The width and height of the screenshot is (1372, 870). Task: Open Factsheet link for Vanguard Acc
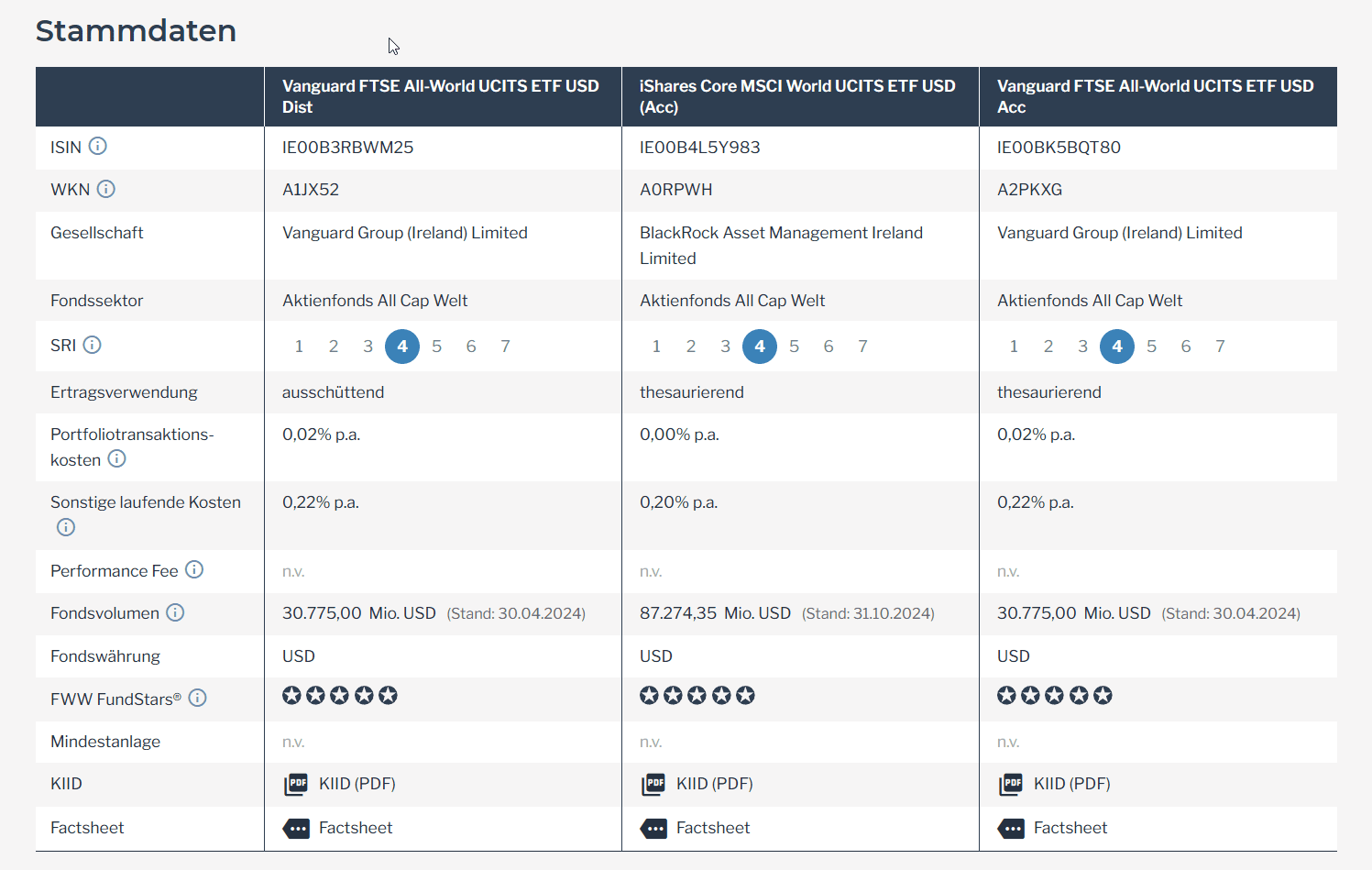(1070, 828)
